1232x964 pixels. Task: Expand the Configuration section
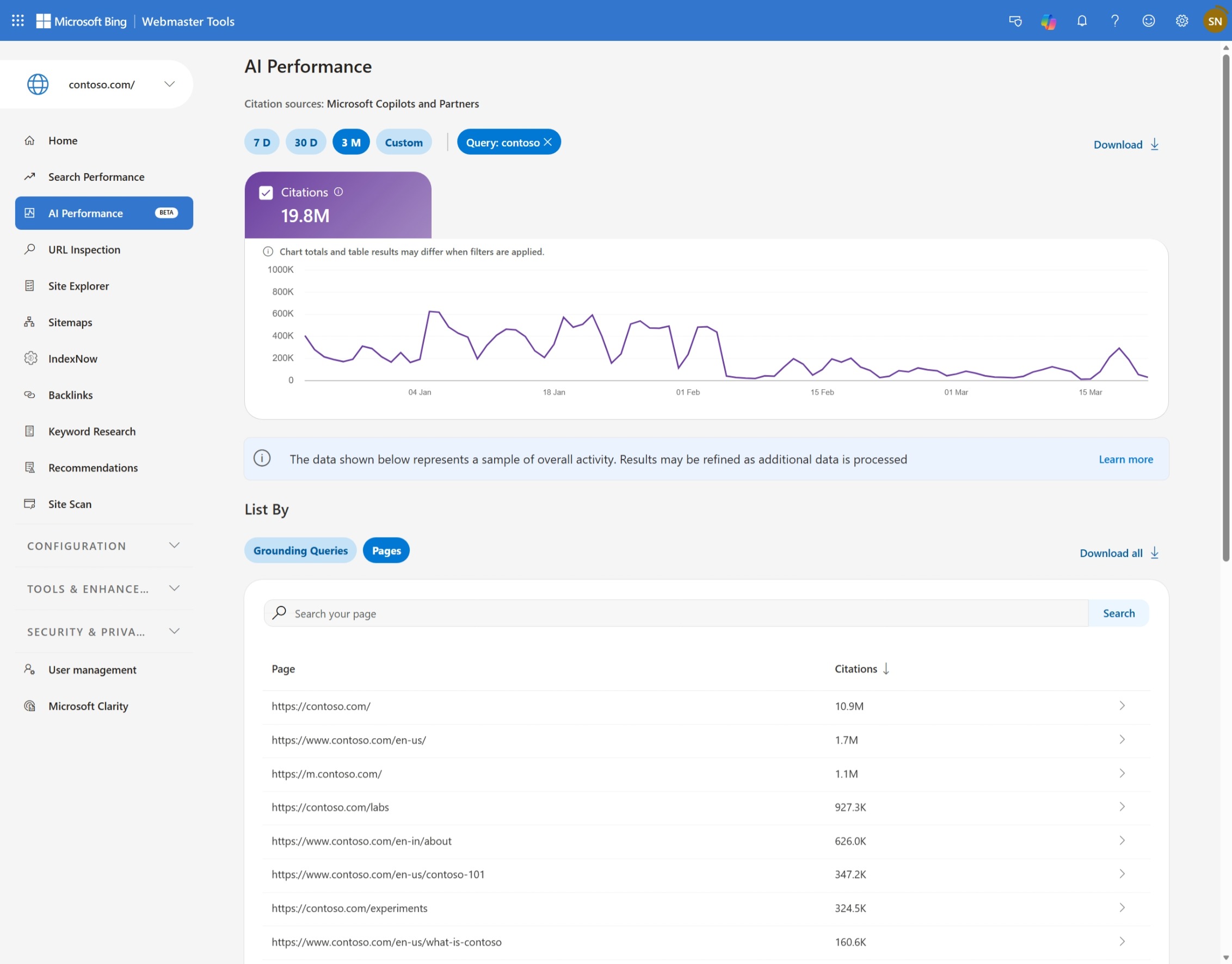pyautogui.click(x=174, y=546)
